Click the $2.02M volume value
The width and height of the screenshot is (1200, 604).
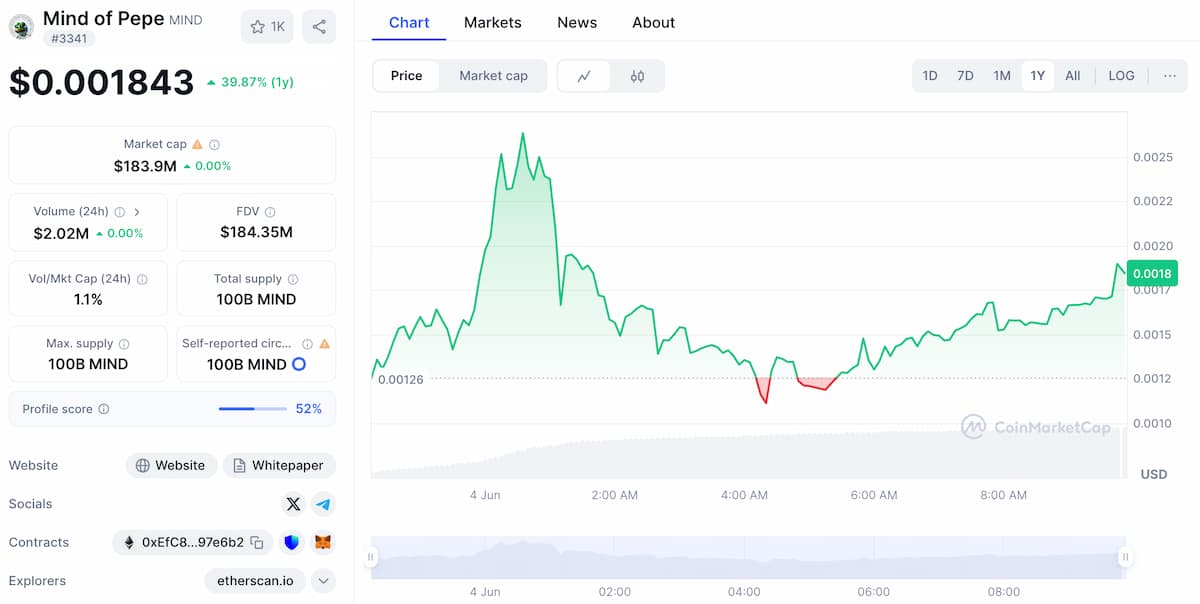(61, 233)
